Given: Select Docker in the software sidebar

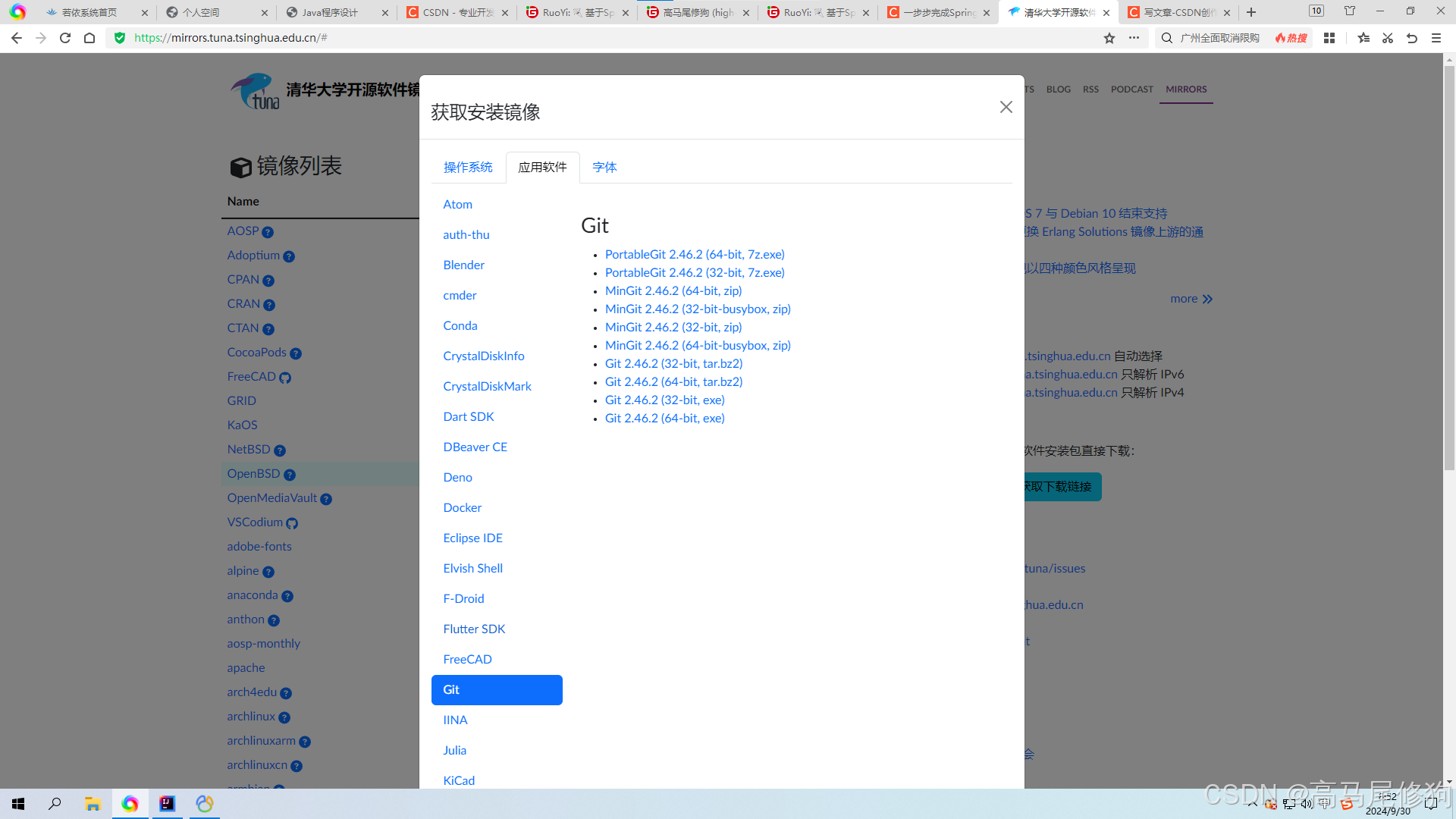Looking at the screenshot, I should click(x=462, y=507).
